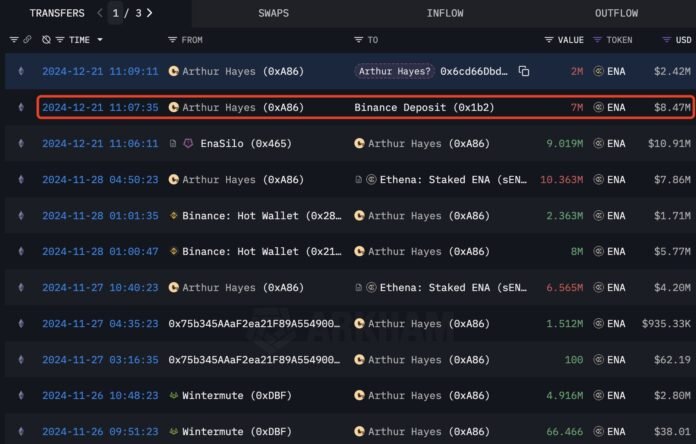Open transaction 2024-12-21 11:07:35

pos(100,107)
